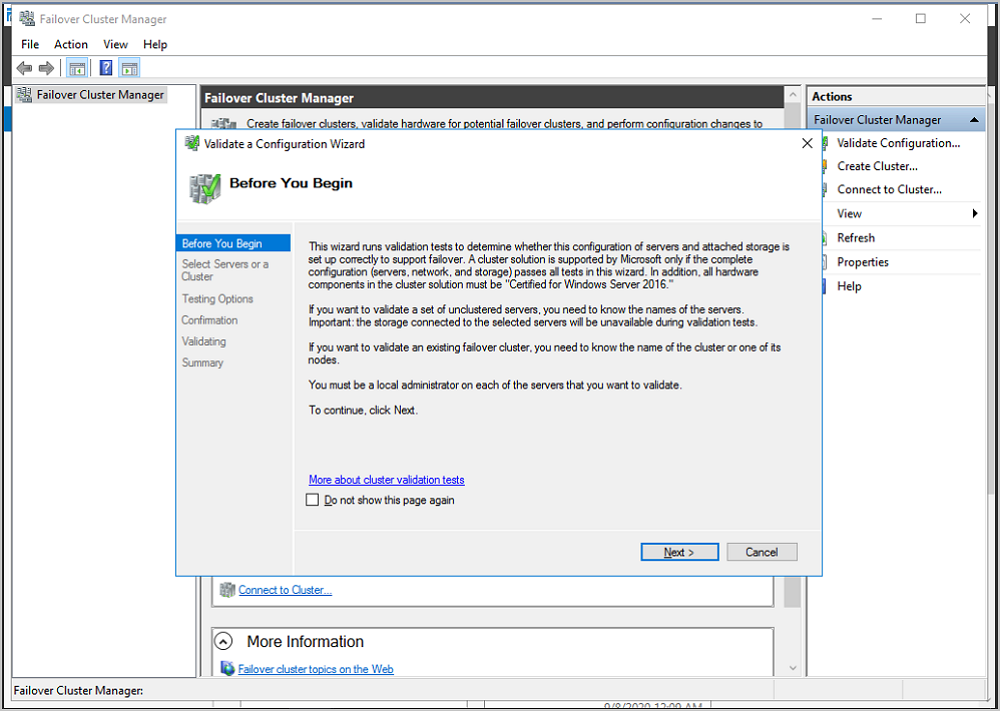Close the Validate a Configuration Wizard dialog
Image resolution: width=1000 pixels, height=711 pixels.
pos(807,143)
